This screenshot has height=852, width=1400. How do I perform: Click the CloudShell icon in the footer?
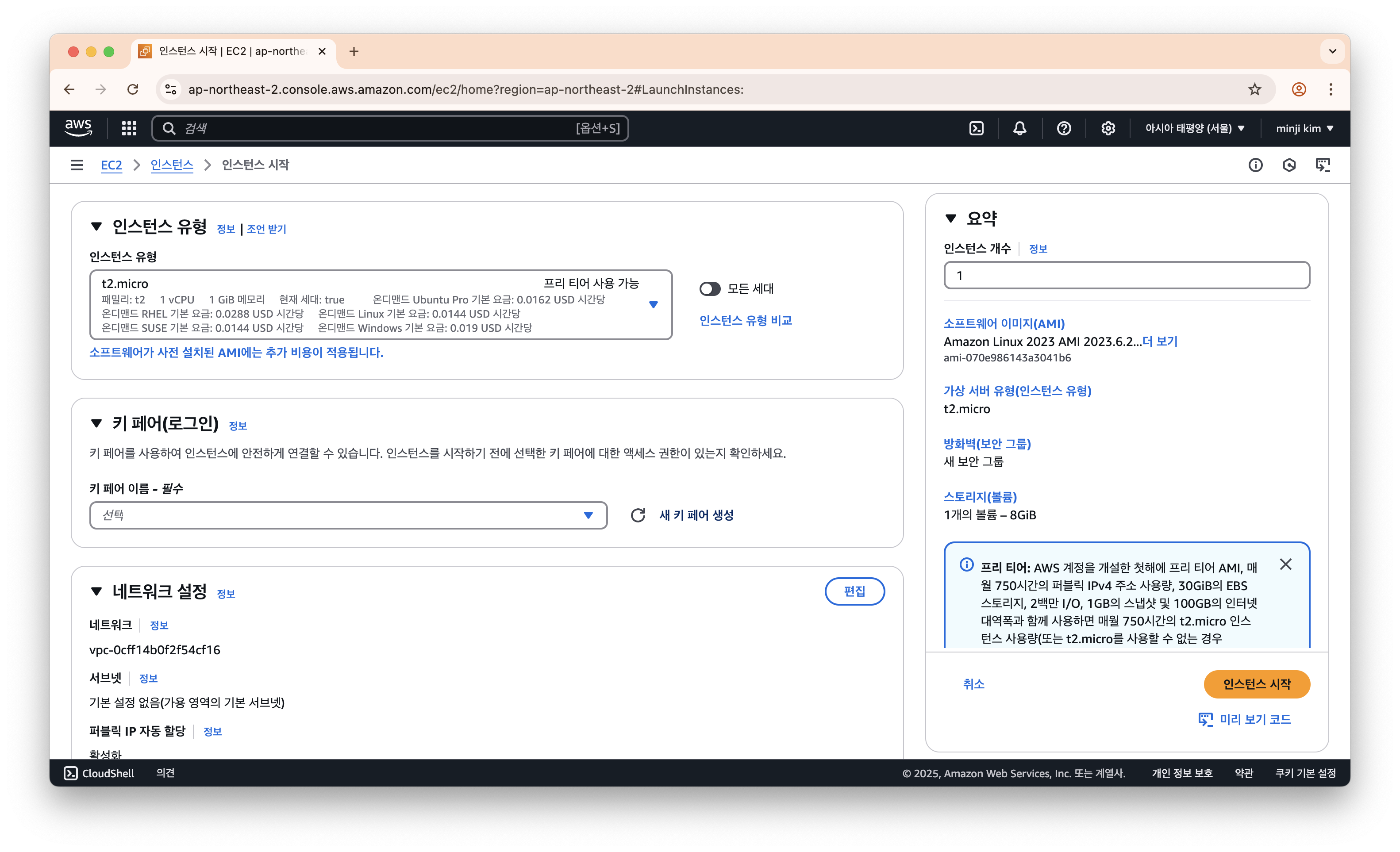point(70,773)
